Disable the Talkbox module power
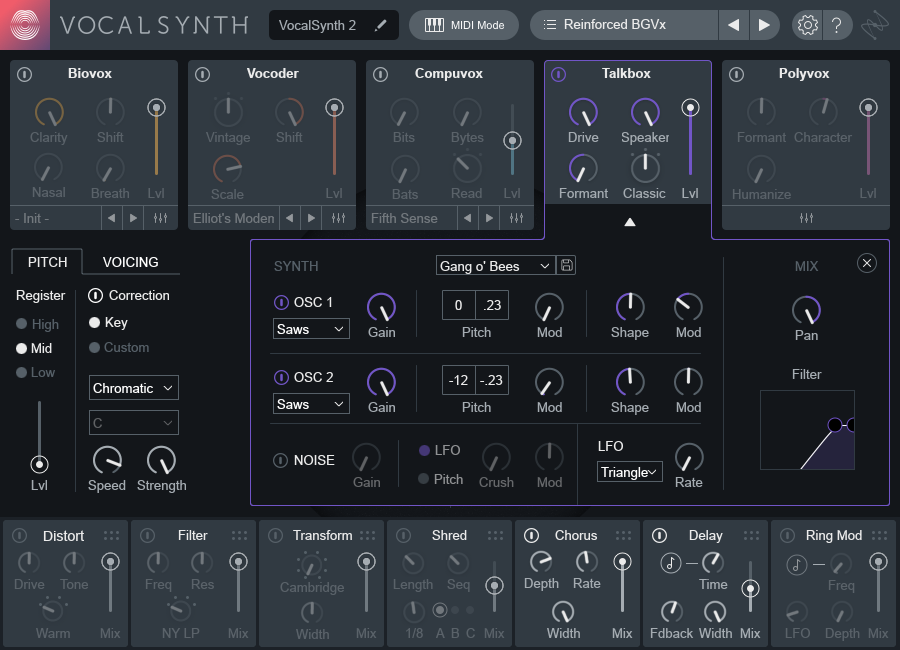 pyautogui.click(x=558, y=74)
